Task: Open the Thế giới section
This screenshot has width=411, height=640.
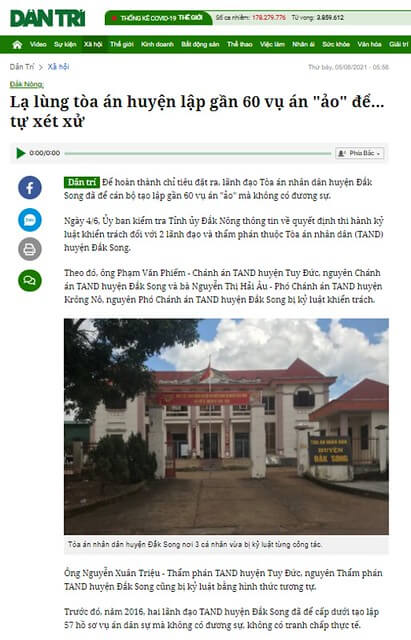Action: (122, 44)
